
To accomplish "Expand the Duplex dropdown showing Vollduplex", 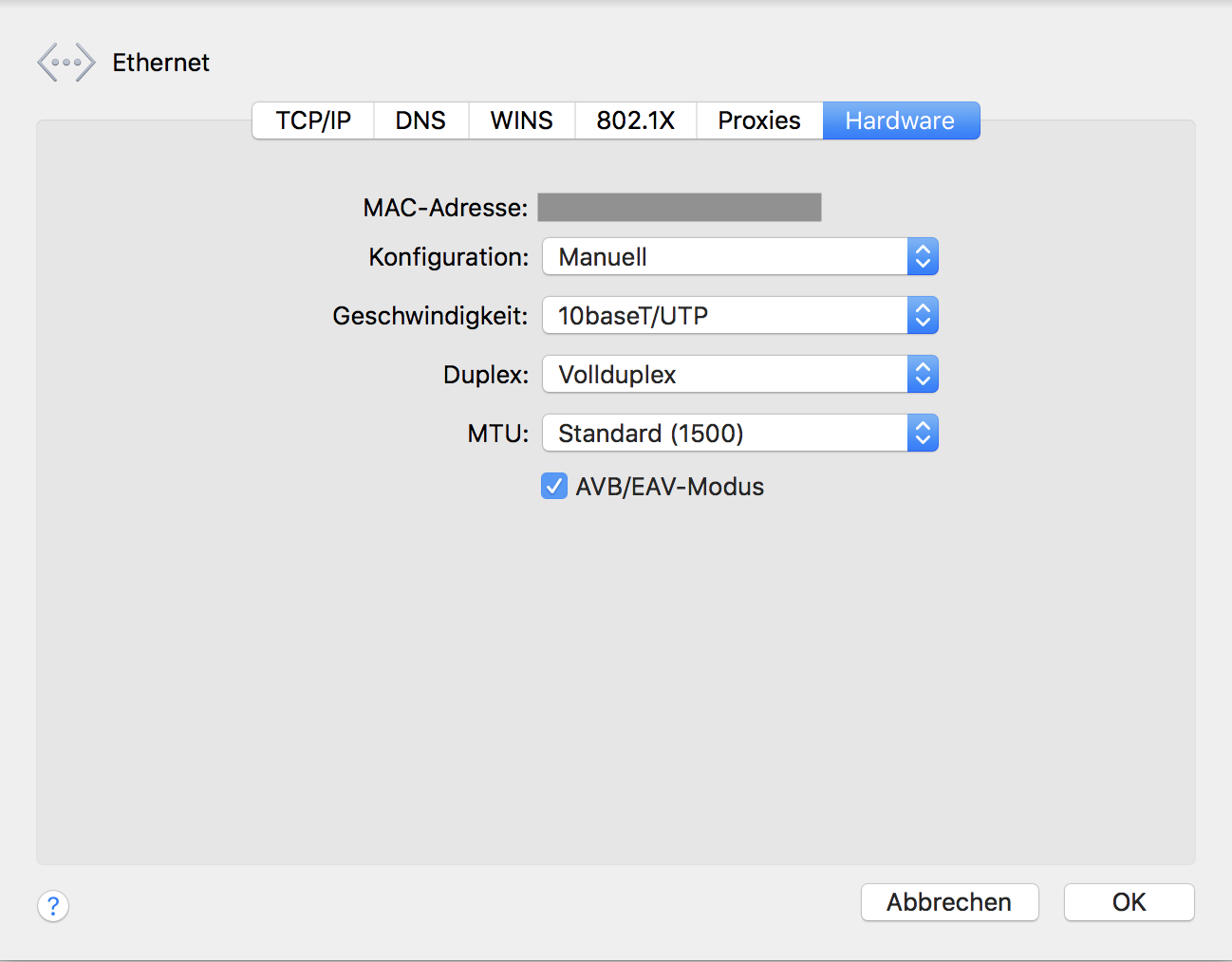I will pos(726,375).
